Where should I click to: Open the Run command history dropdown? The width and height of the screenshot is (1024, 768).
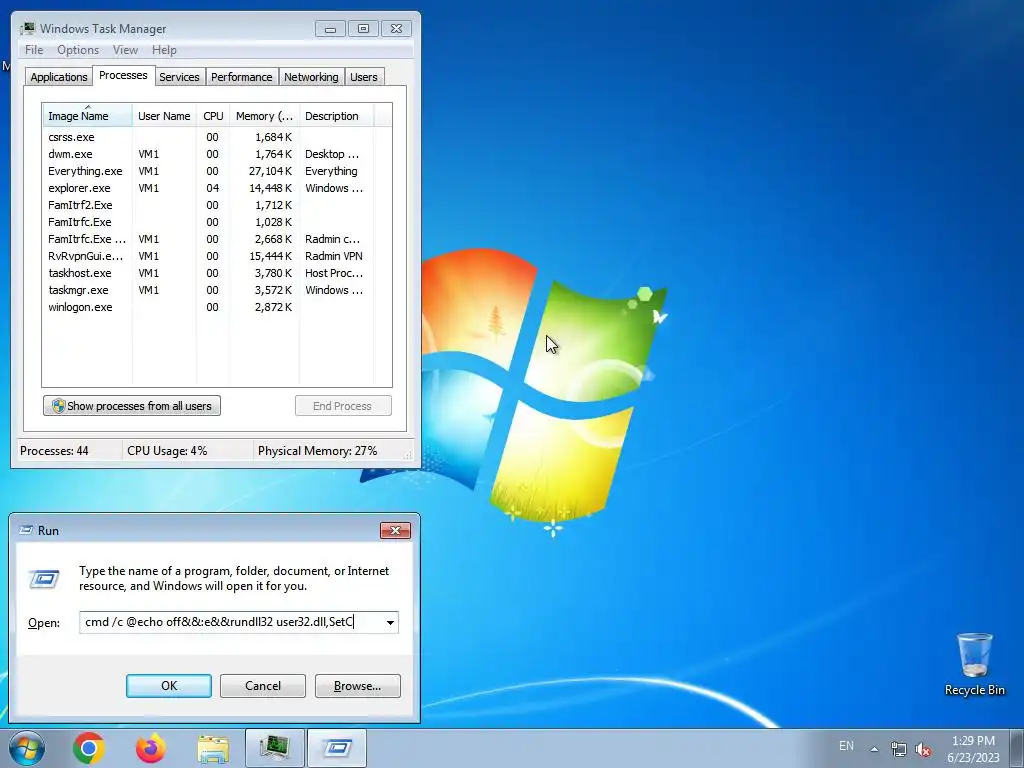click(x=390, y=622)
